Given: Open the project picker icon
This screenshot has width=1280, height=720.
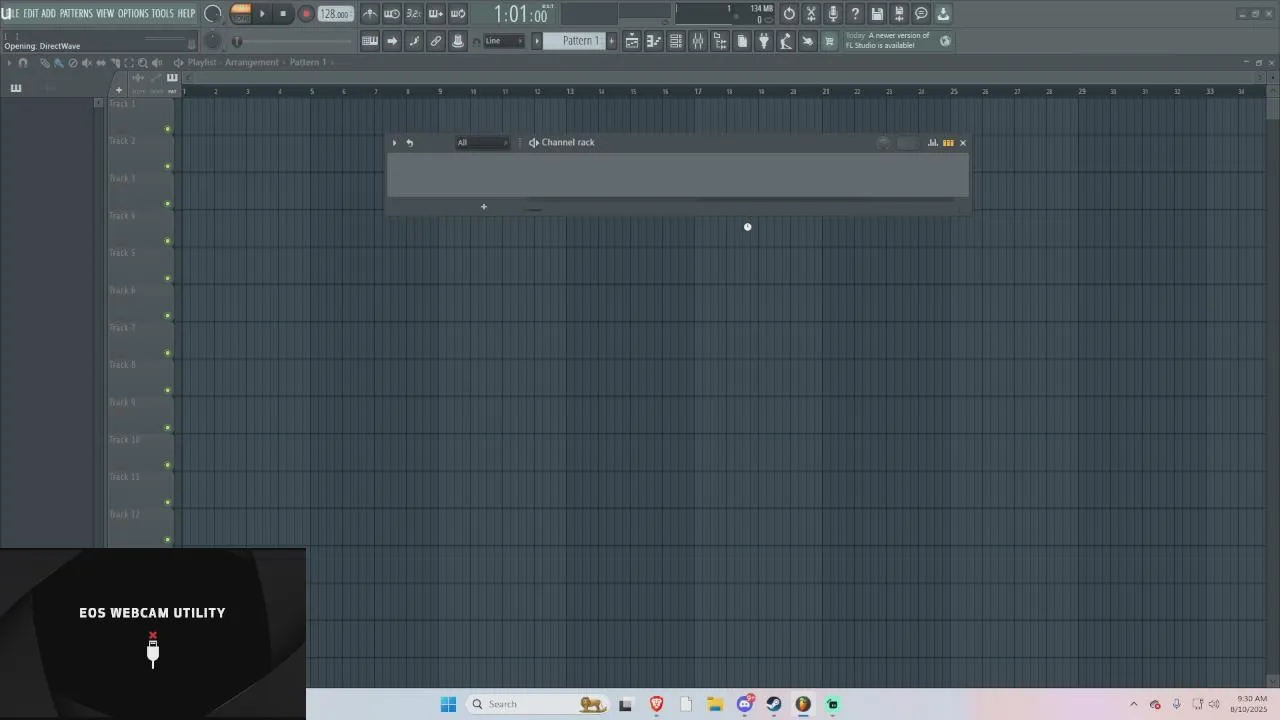Looking at the screenshot, I should click(742, 41).
